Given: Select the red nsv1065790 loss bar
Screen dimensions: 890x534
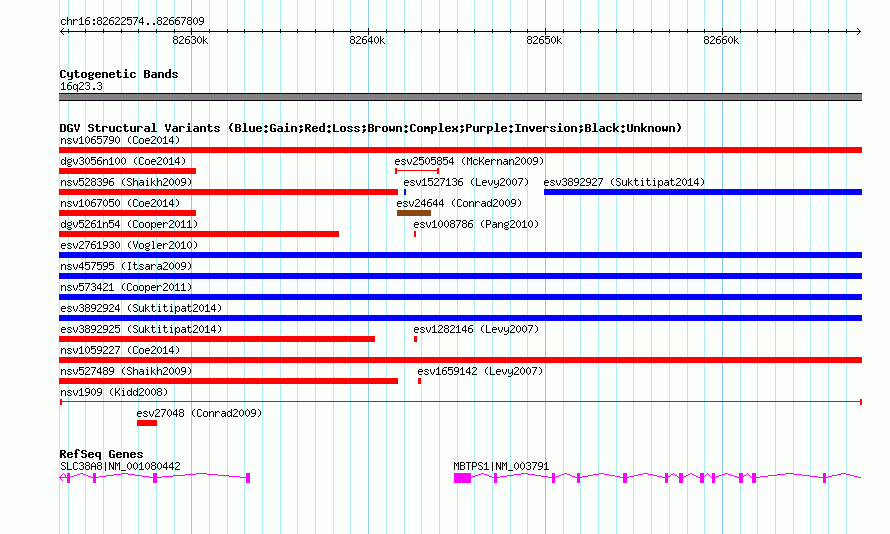Looking at the screenshot, I should click(x=460, y=150).
